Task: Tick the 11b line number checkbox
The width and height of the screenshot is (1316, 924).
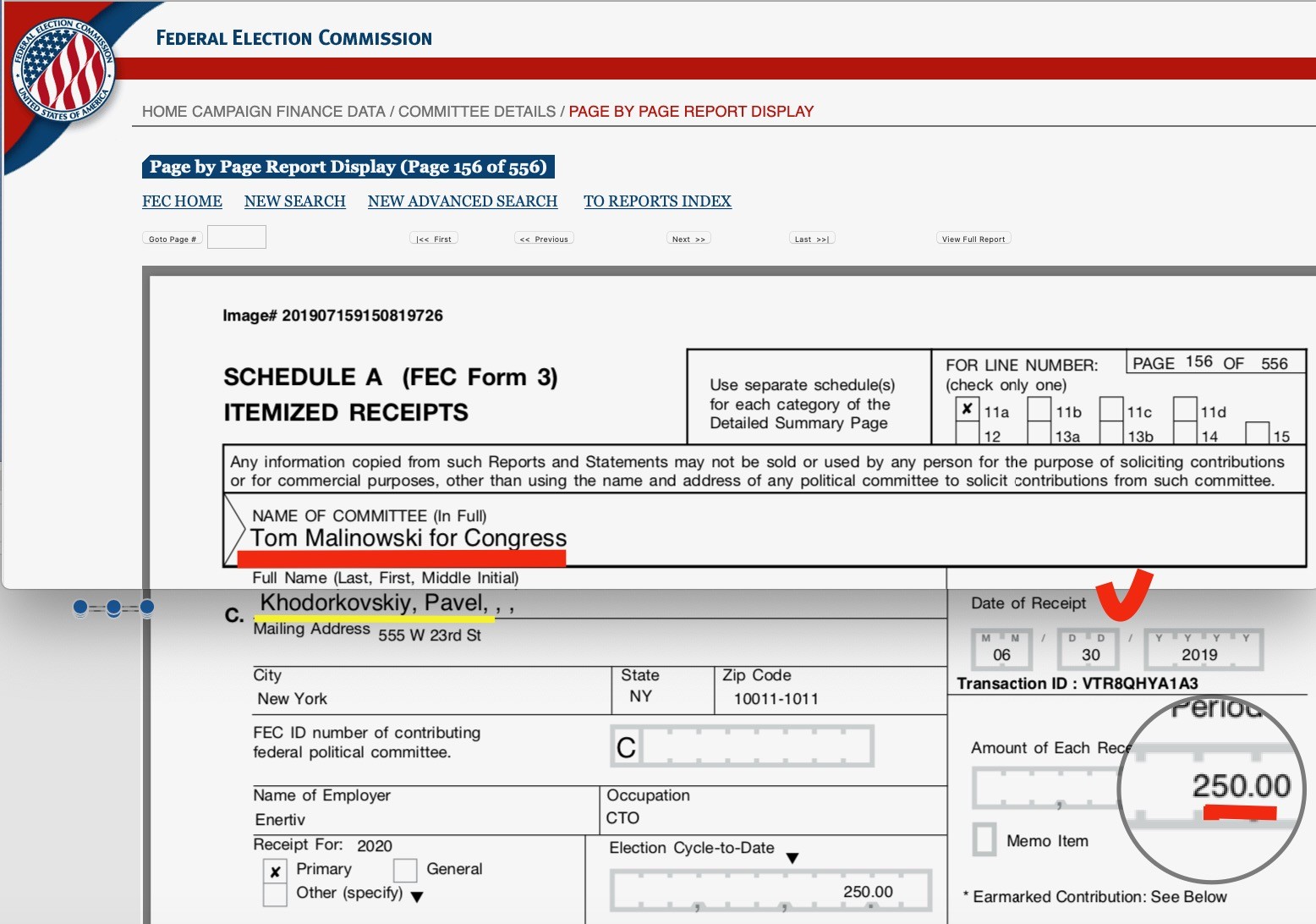Action: click(x=1039, y=409)
